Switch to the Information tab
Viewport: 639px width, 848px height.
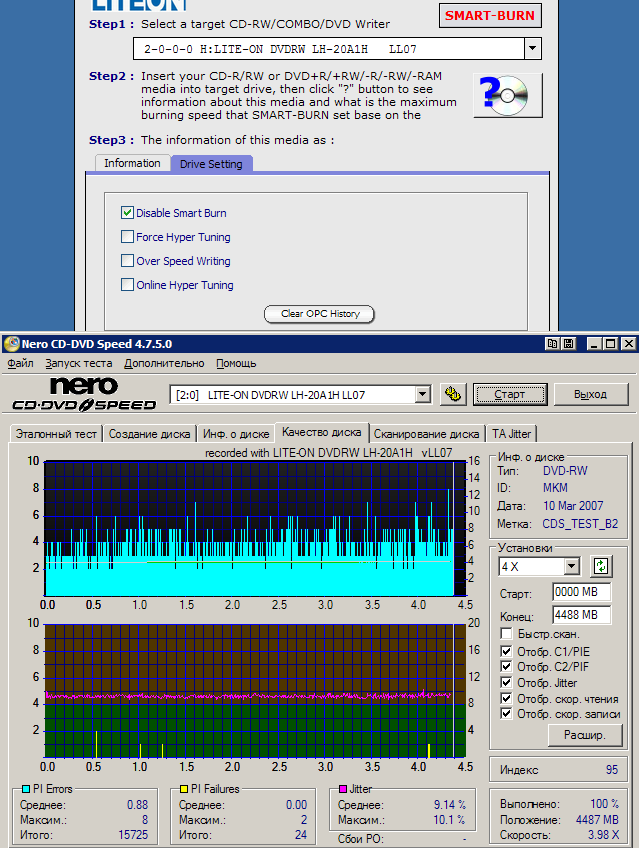click(132, 163)
